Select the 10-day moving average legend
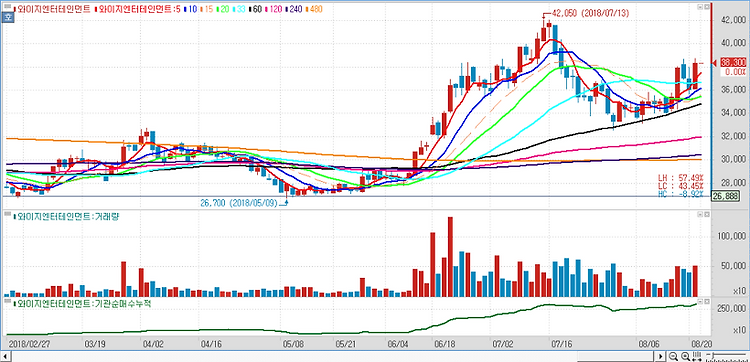The width and height of the screenshot is (750, 362). (191, 9)
